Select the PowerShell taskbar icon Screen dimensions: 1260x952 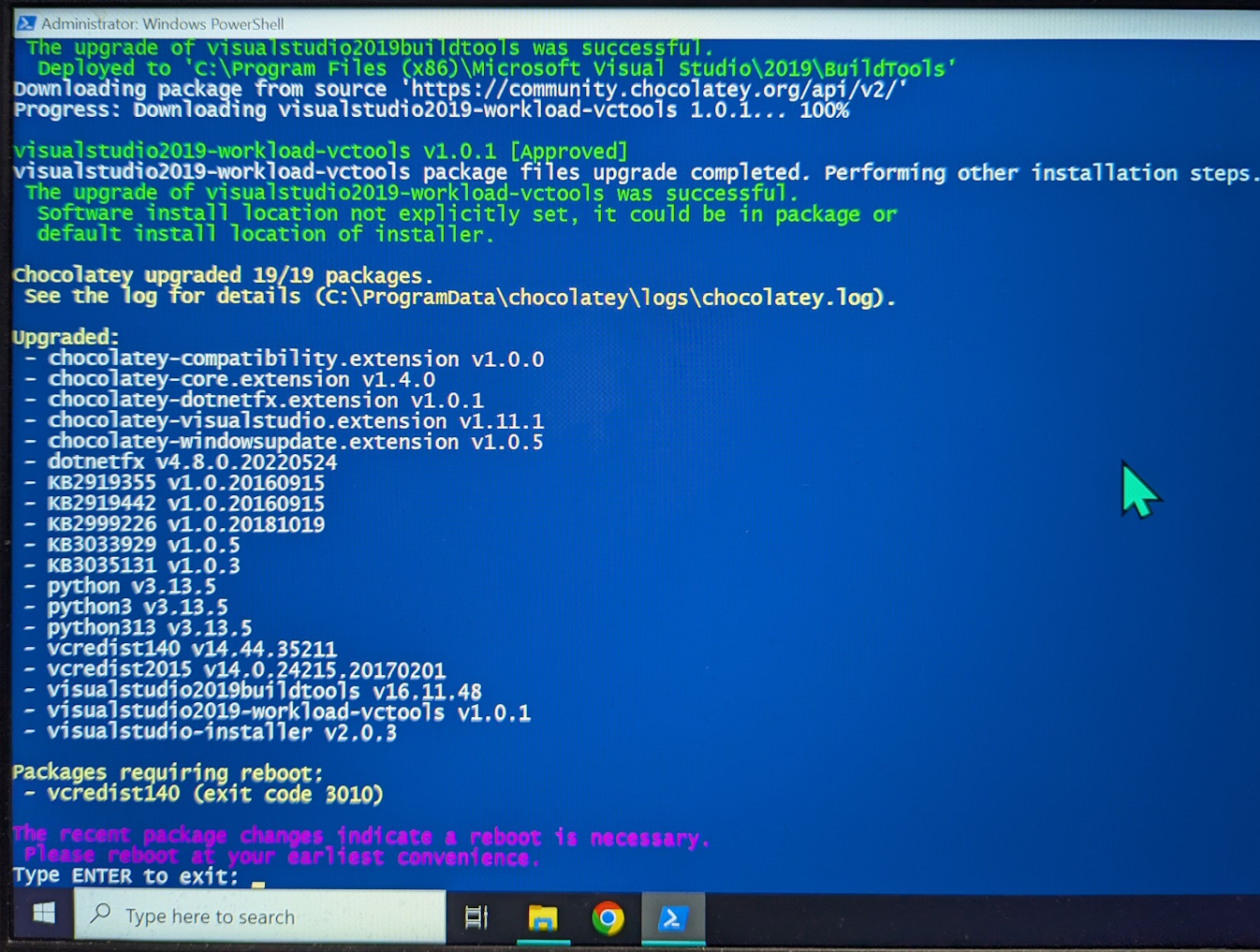pyautogui.click(x=673, y=918)
